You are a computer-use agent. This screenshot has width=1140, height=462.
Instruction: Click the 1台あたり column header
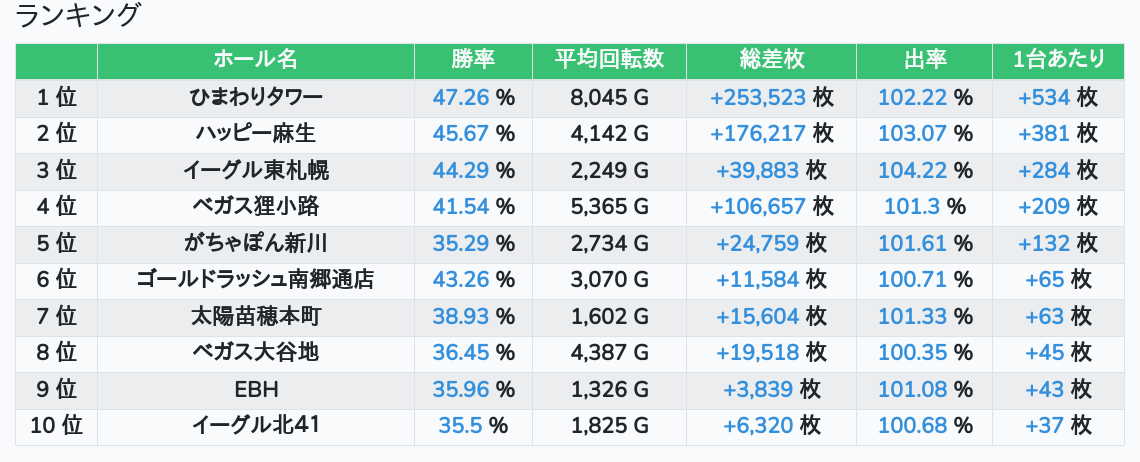pos(1059,60)
